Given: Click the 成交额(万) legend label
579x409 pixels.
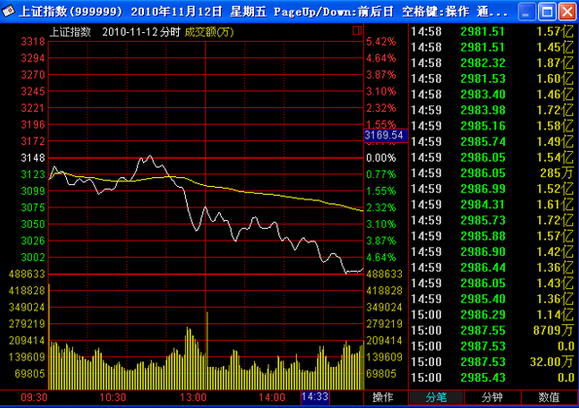Looking at the screenshot, I should pos(209,32).
